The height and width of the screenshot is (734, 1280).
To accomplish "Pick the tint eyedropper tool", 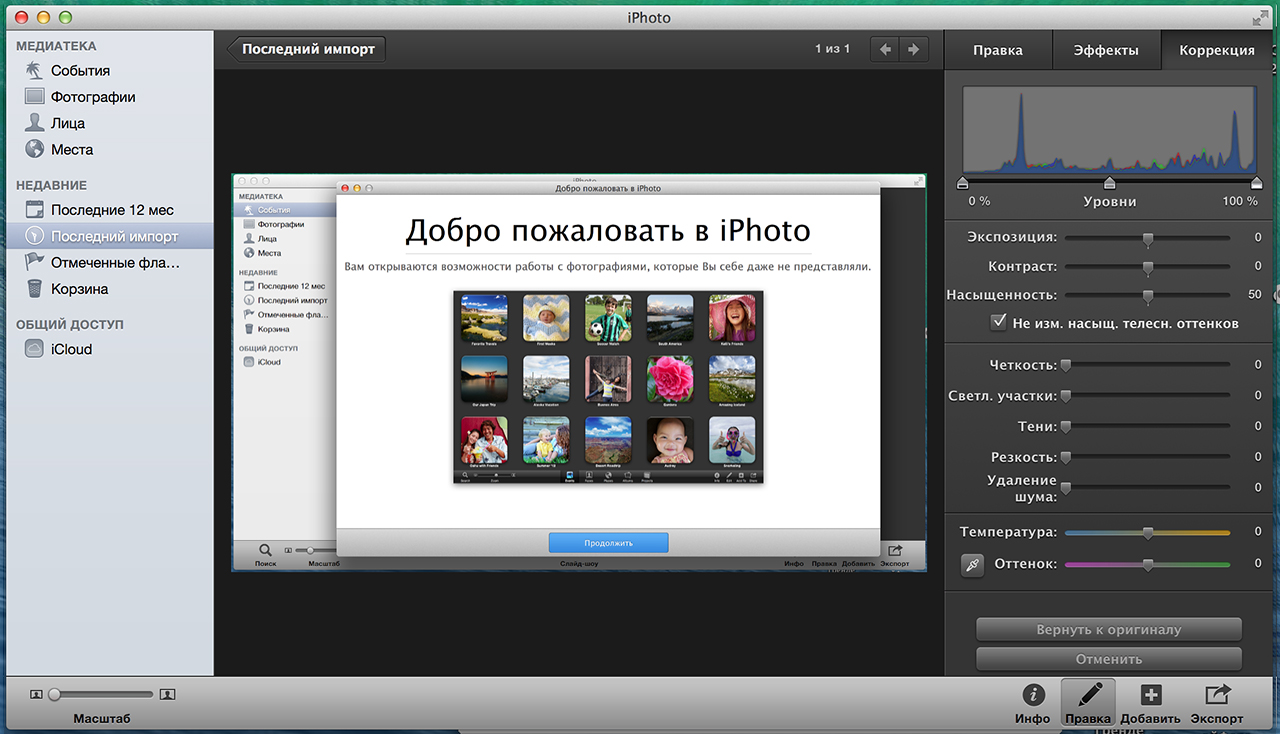I will (972, 565).
